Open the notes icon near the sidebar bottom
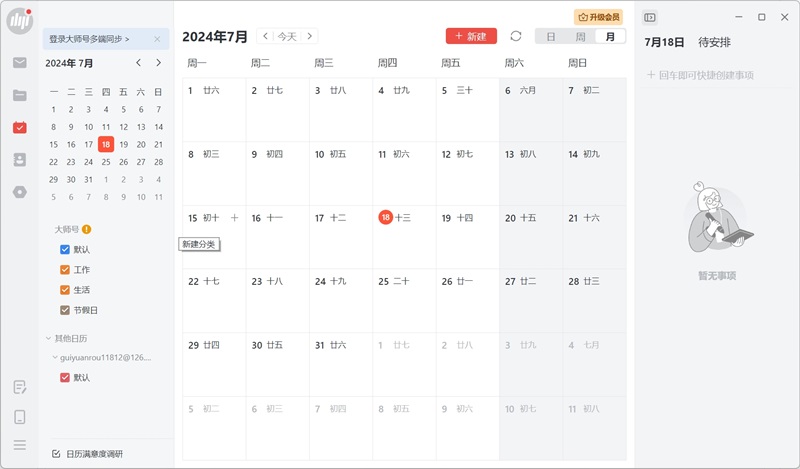 (x=20, y=387)
